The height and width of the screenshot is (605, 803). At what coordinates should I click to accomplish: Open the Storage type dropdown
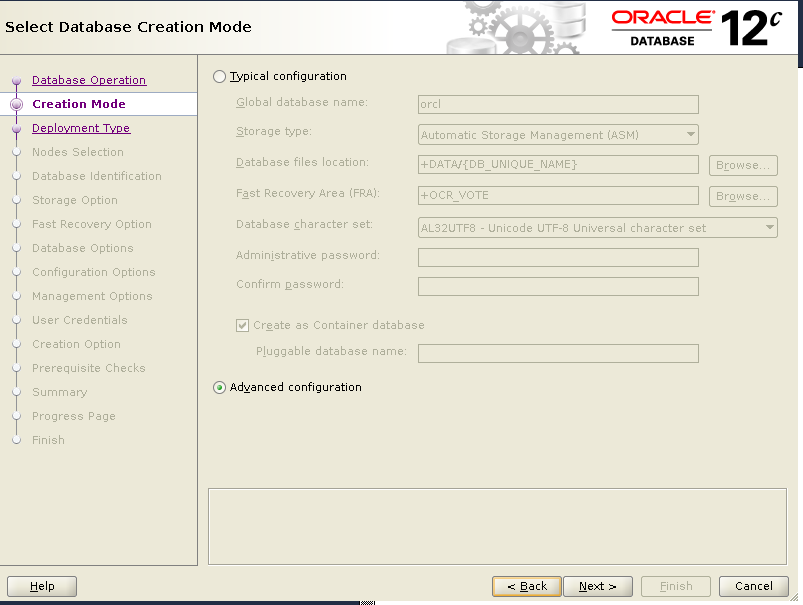click(x=558, y=135)
